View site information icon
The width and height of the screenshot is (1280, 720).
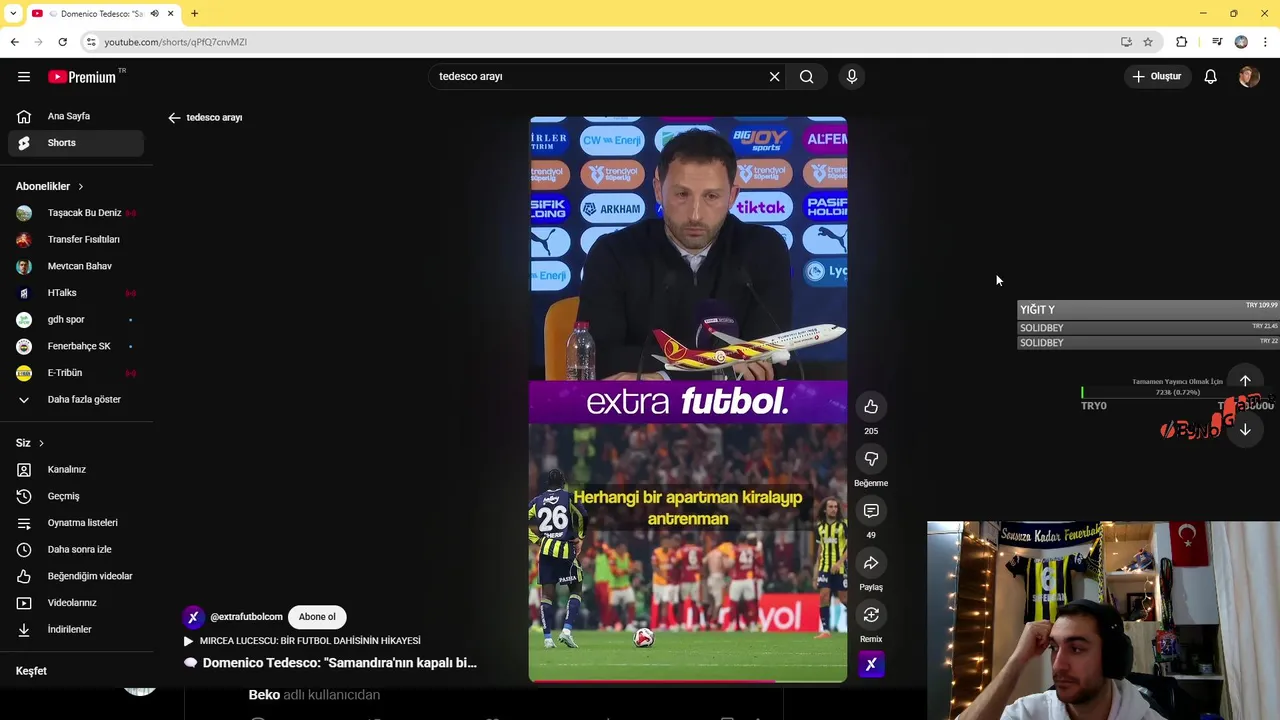tap(90, 42)
